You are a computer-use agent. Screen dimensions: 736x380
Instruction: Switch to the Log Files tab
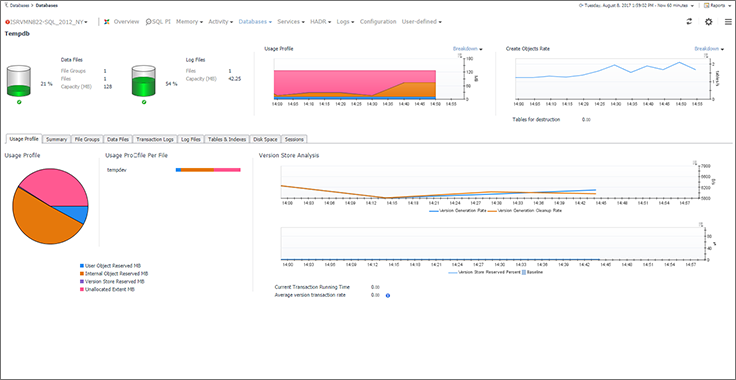[191, 139]
